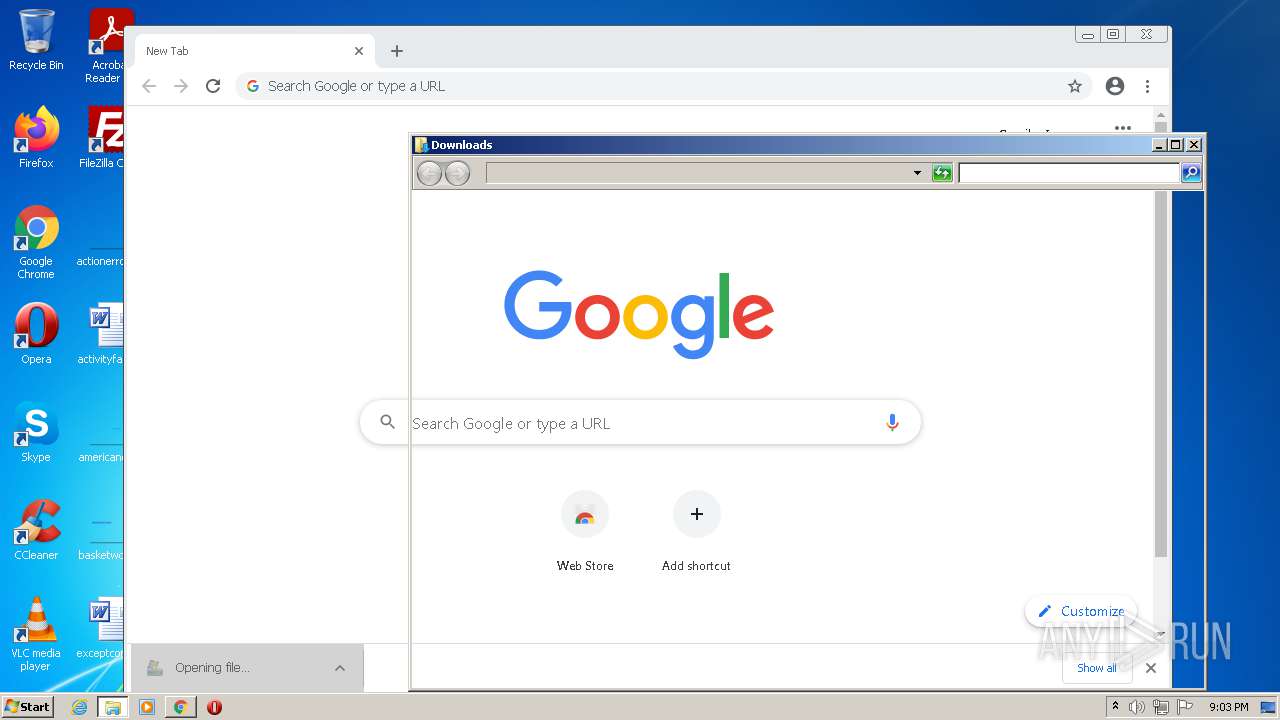Click search magnifier in Google box
This screenshot has height=720, width=1280.
pyautogui.click(x=388, y=423)
